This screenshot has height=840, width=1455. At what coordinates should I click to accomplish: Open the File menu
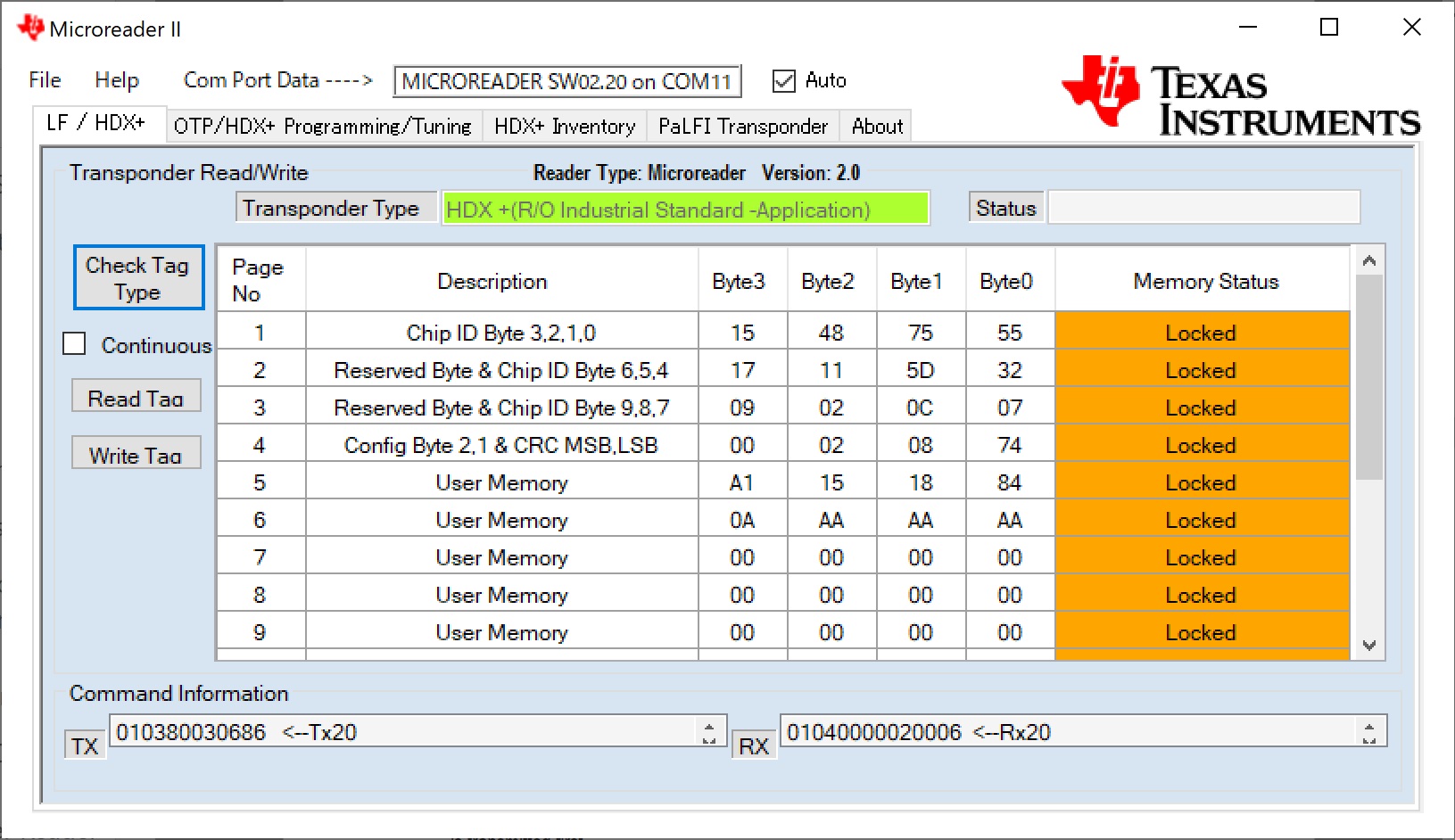coord(45,80)
